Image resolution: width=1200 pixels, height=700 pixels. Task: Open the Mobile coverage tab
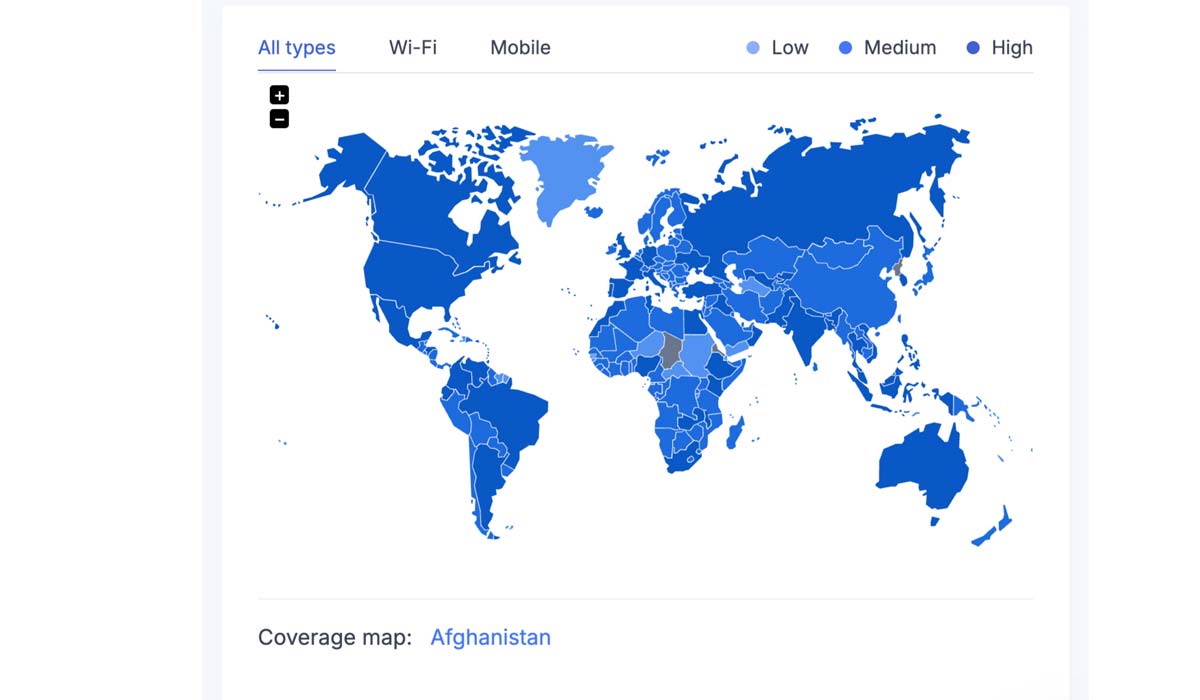(520, 48)
